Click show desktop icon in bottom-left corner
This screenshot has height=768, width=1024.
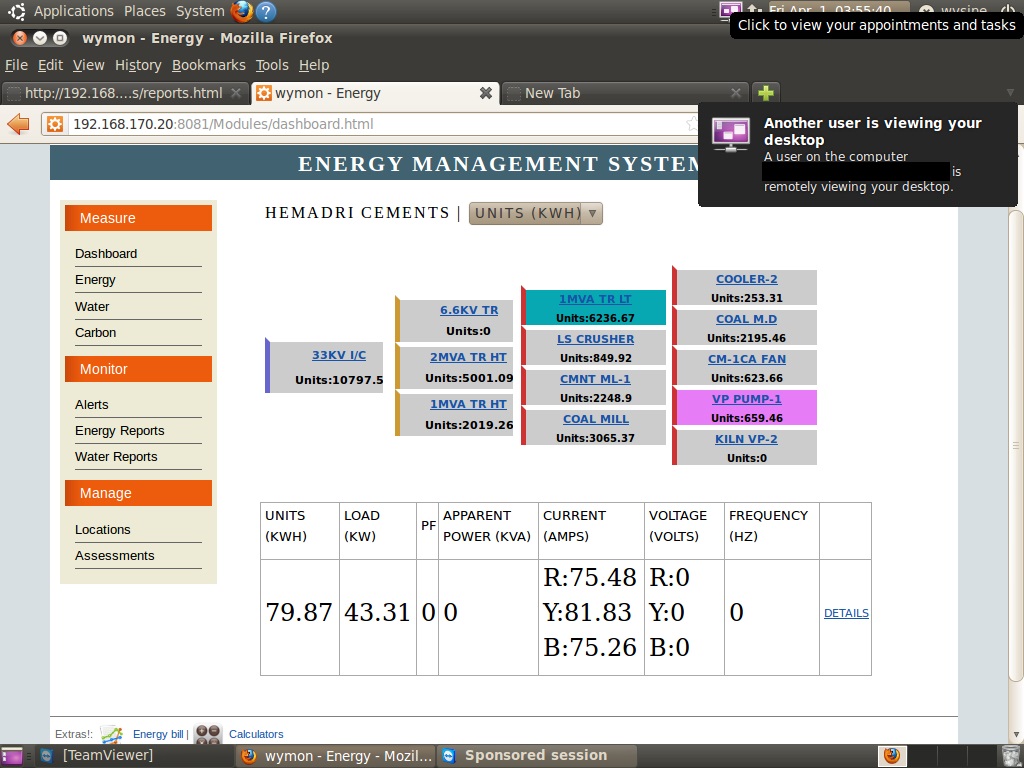tap(12, 756)
